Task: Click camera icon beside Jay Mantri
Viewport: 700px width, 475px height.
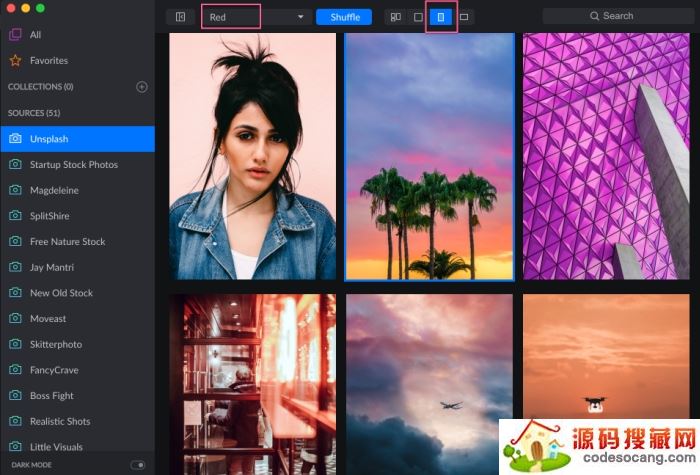Action: coord(15,267)
